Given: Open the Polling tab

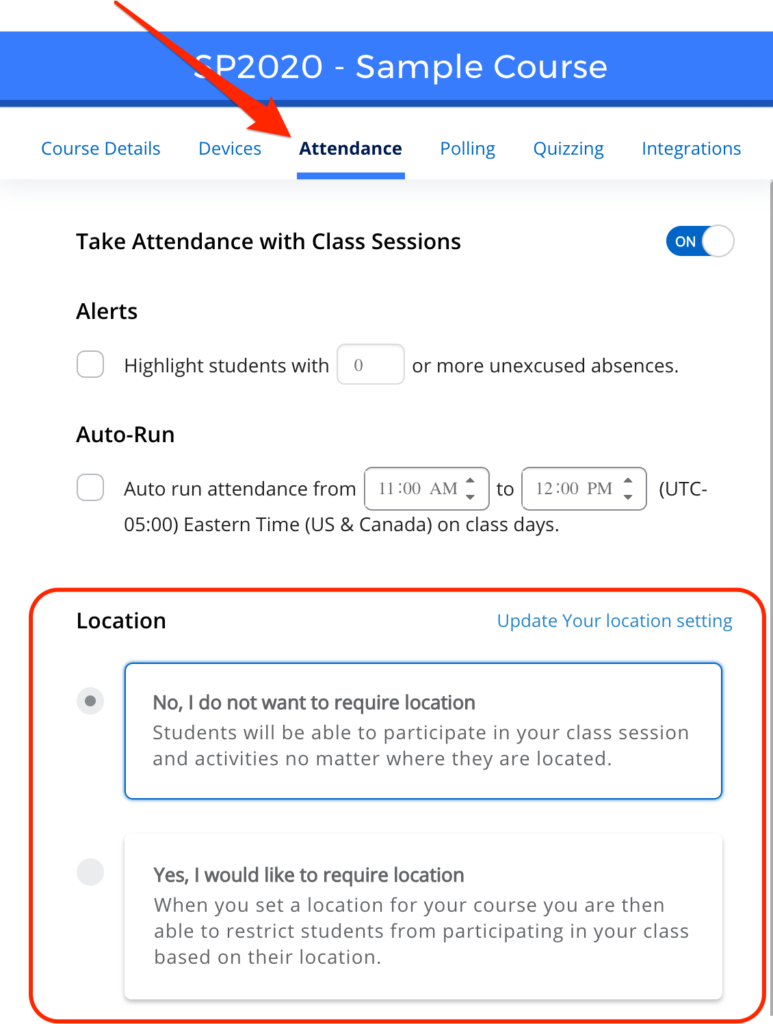Looking at the screenshot, I should (467, 149).
